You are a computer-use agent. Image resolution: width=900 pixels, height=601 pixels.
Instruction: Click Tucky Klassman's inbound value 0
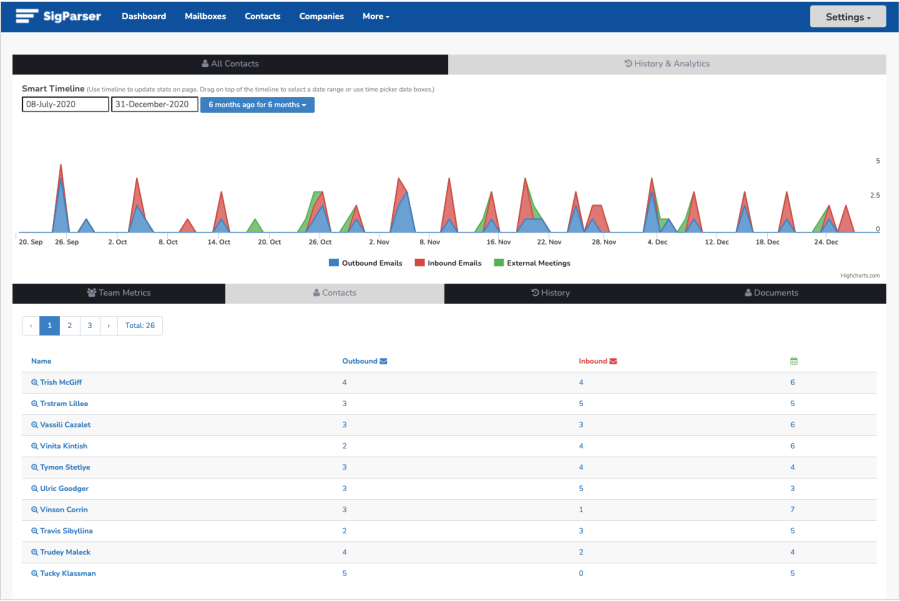581,573
